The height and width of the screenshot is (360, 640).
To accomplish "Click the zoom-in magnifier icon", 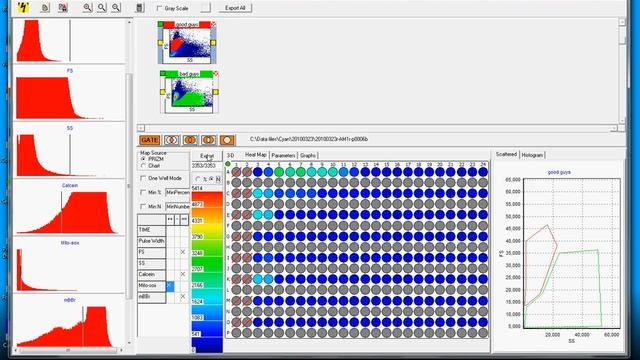I will tap(87, 7).
